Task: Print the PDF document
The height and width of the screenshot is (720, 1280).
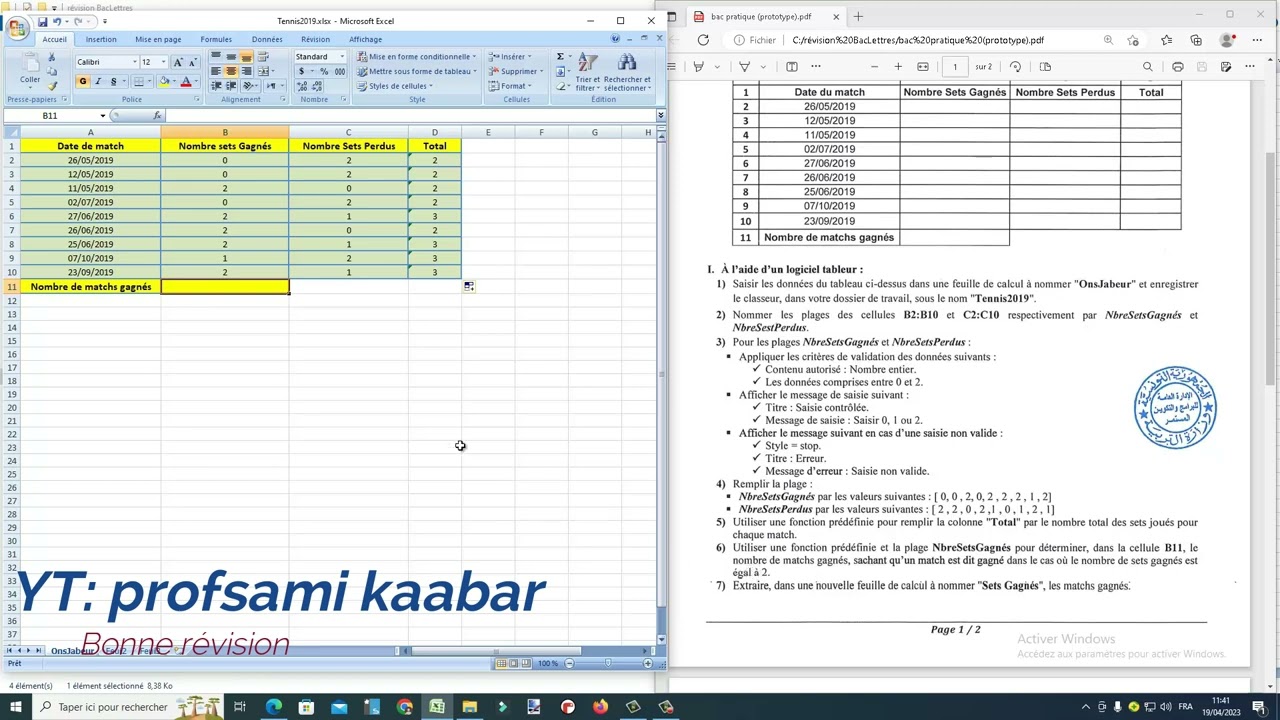Action: tap(1178, 67)
